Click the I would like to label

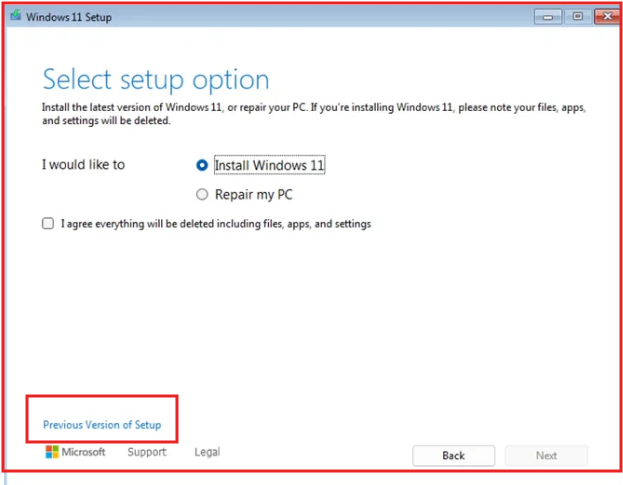[83, 164]
